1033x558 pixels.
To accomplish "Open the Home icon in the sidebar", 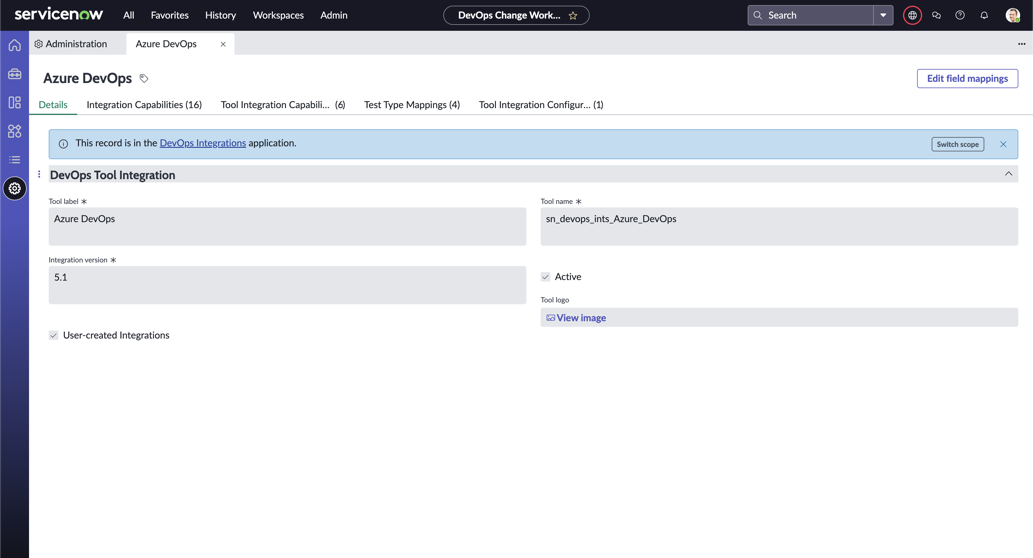I will 14,45.
